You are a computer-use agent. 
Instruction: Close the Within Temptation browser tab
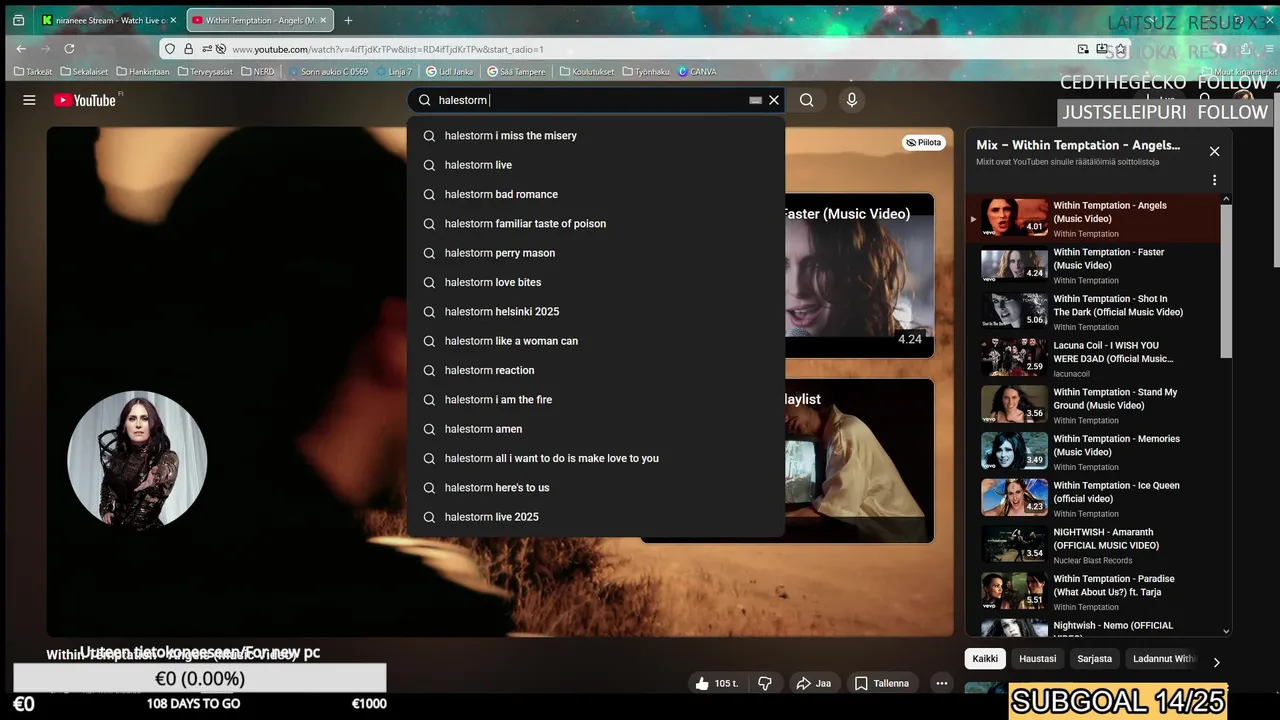(x=323, y=20)
